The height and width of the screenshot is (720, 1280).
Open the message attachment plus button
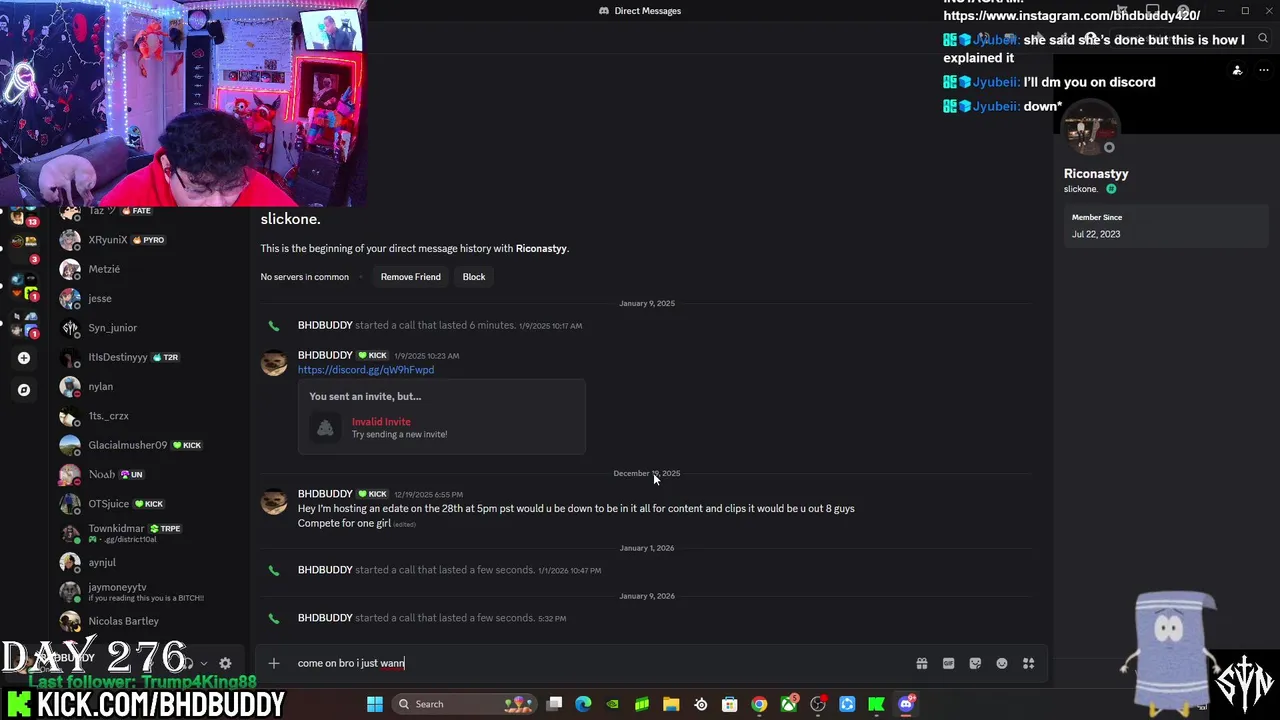pos(273,663)
